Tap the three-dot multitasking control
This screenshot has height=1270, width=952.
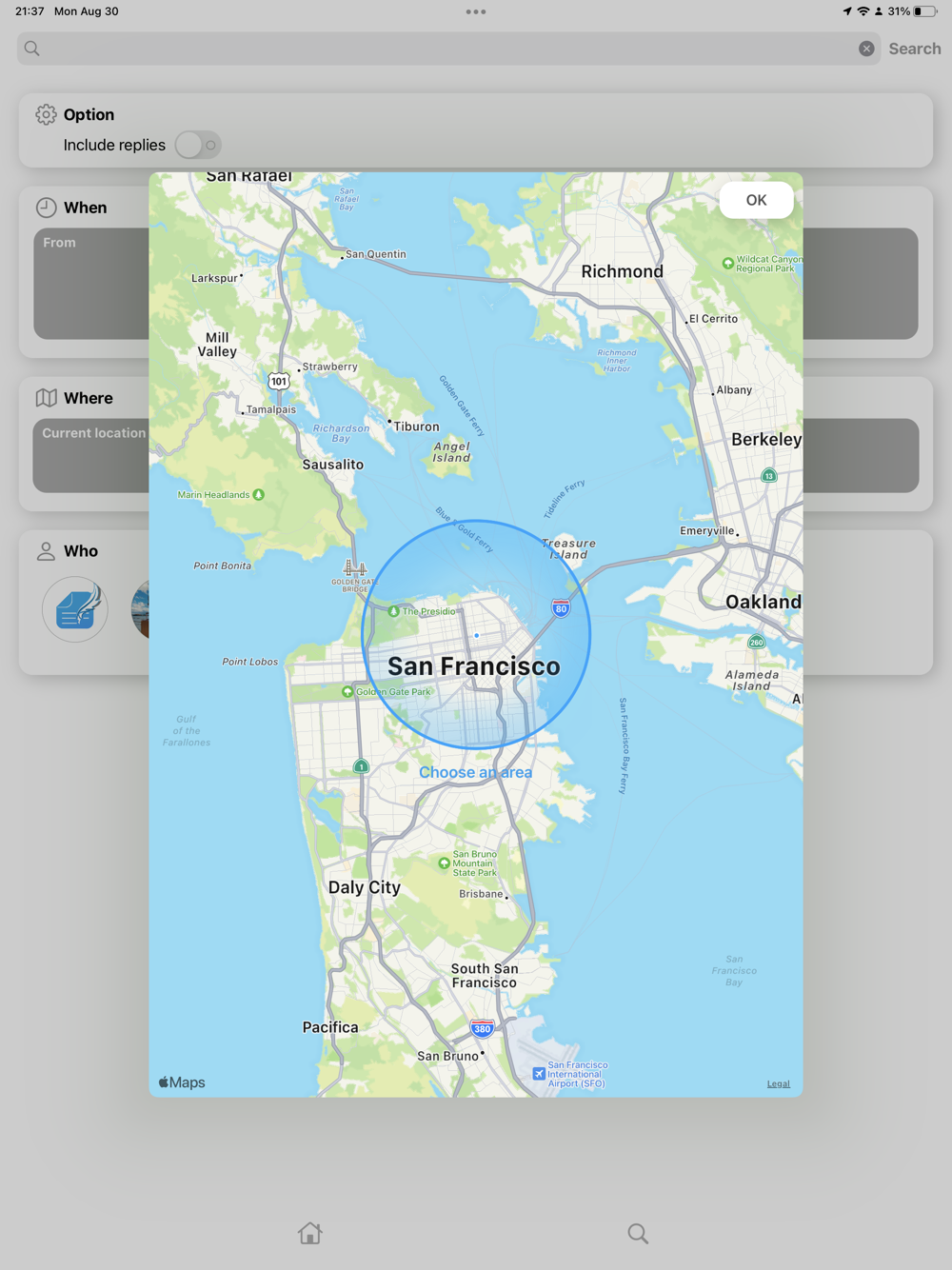coord(476,11)
